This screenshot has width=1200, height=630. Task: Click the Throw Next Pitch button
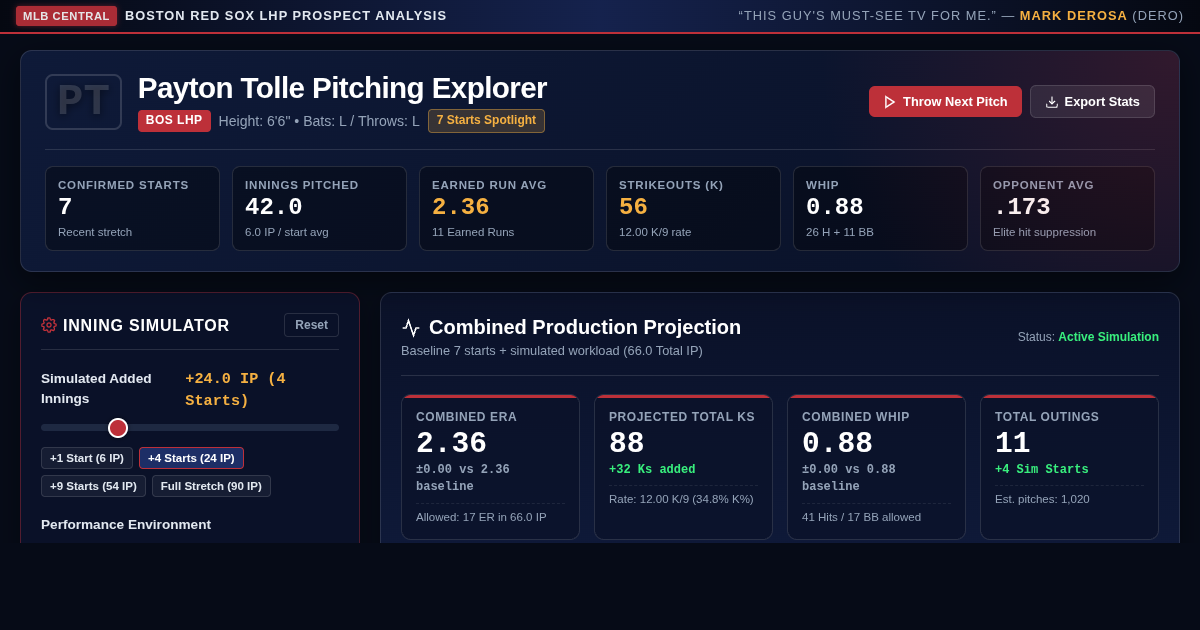(x=945, y=102)
